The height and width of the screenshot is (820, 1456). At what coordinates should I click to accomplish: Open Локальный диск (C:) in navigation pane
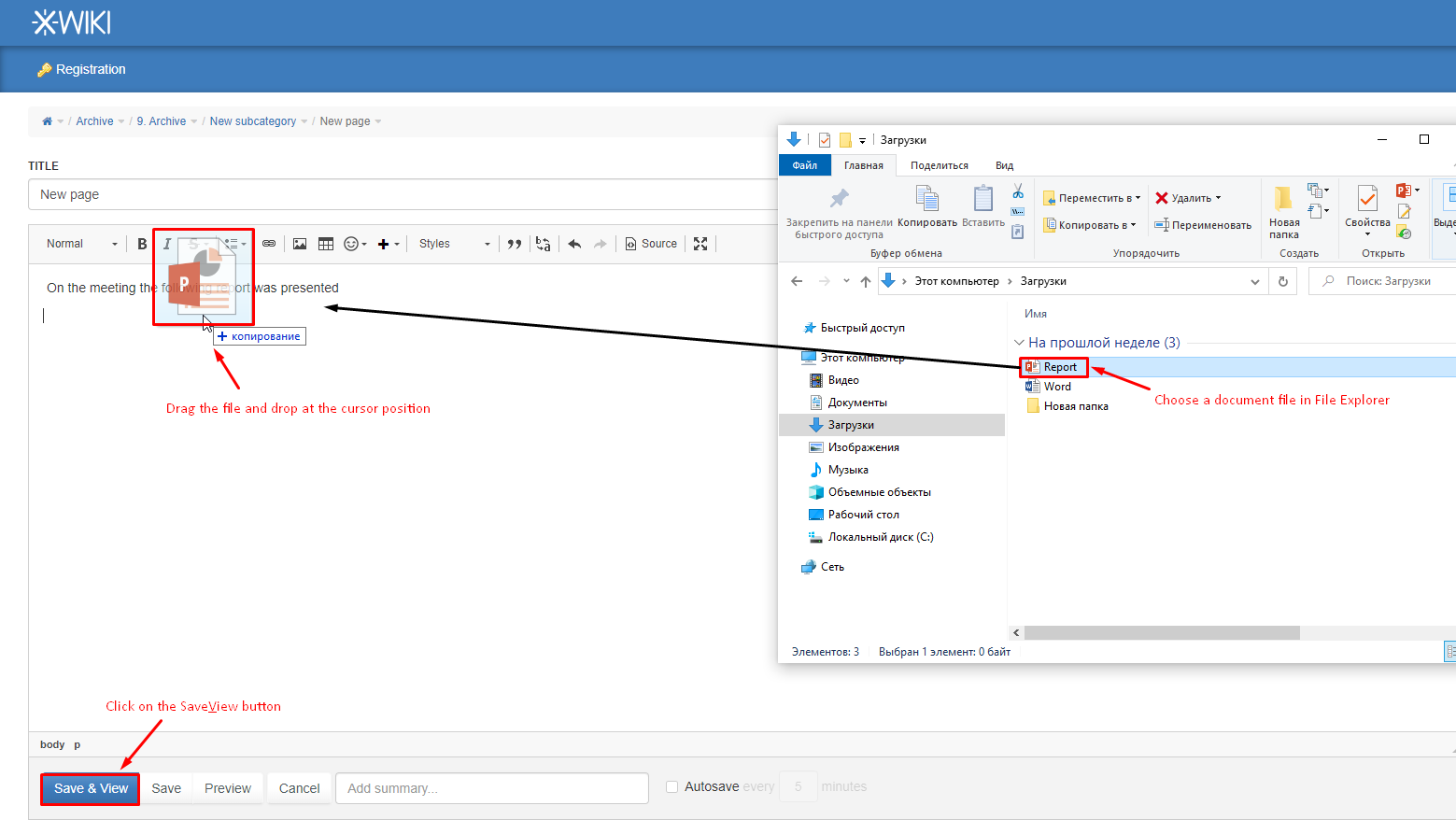coord(870,537)
